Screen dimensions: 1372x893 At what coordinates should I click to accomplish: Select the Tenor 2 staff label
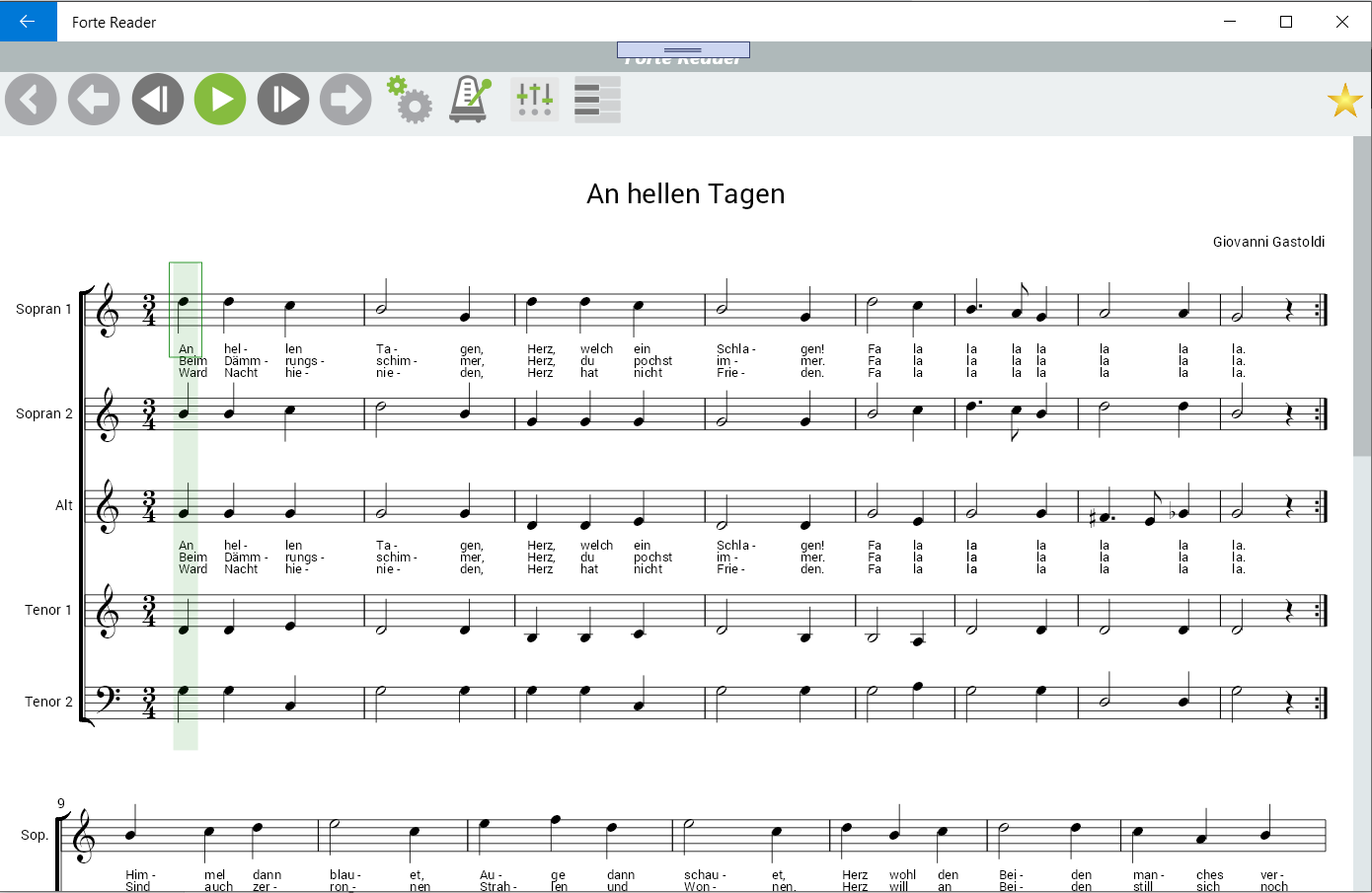point(48,702)
